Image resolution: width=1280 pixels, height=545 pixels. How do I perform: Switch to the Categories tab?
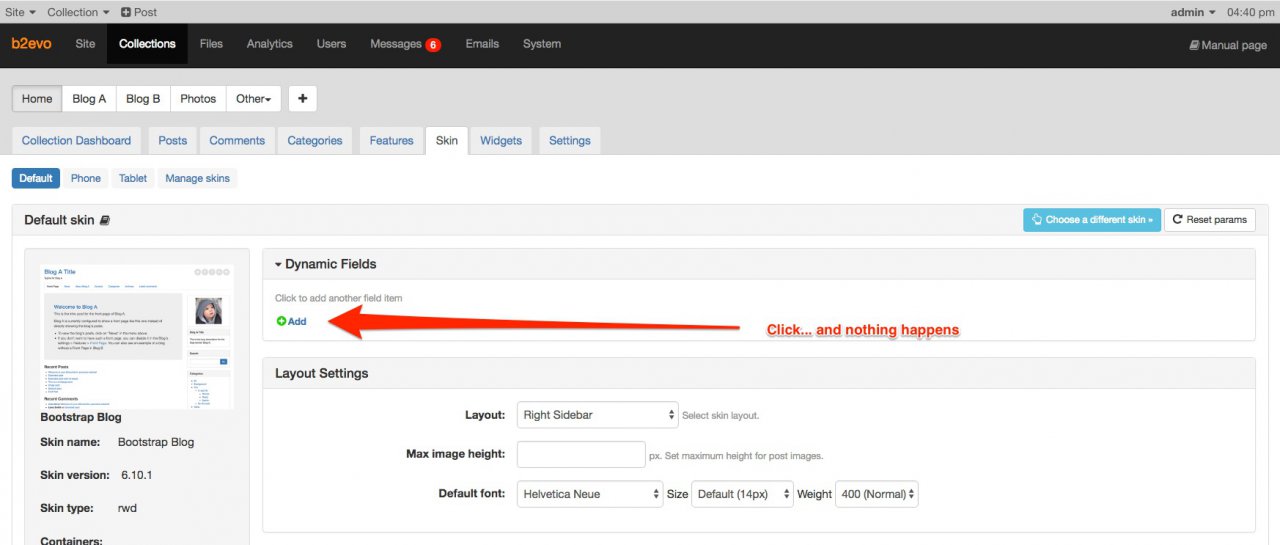coord(315,141)
